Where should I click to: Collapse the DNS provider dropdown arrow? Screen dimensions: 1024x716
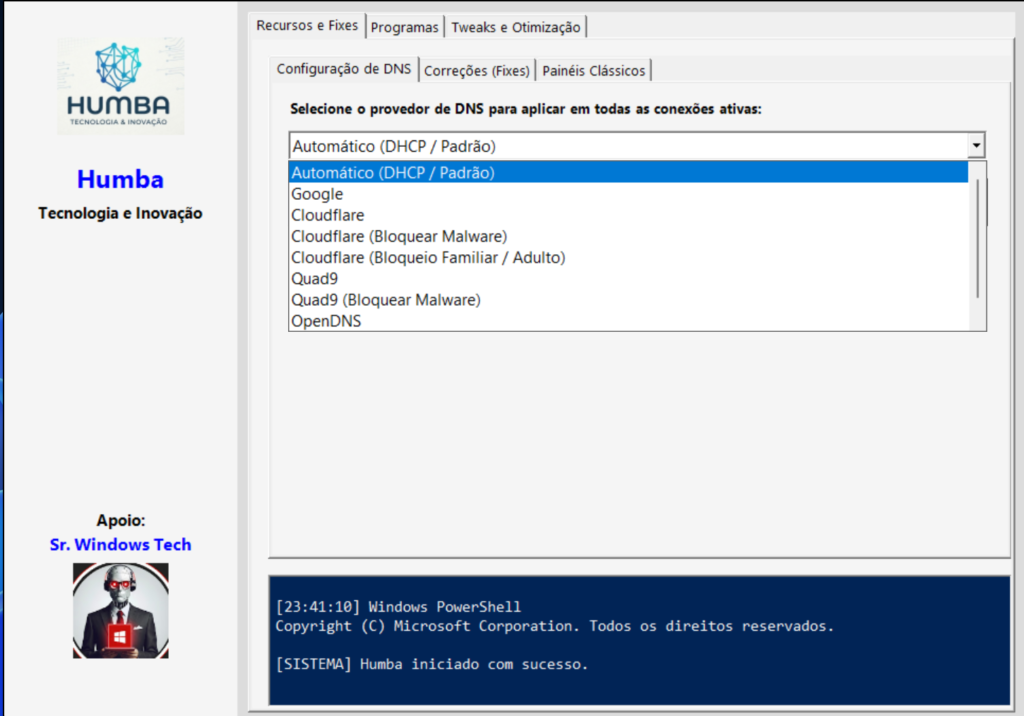pos(976,146)
